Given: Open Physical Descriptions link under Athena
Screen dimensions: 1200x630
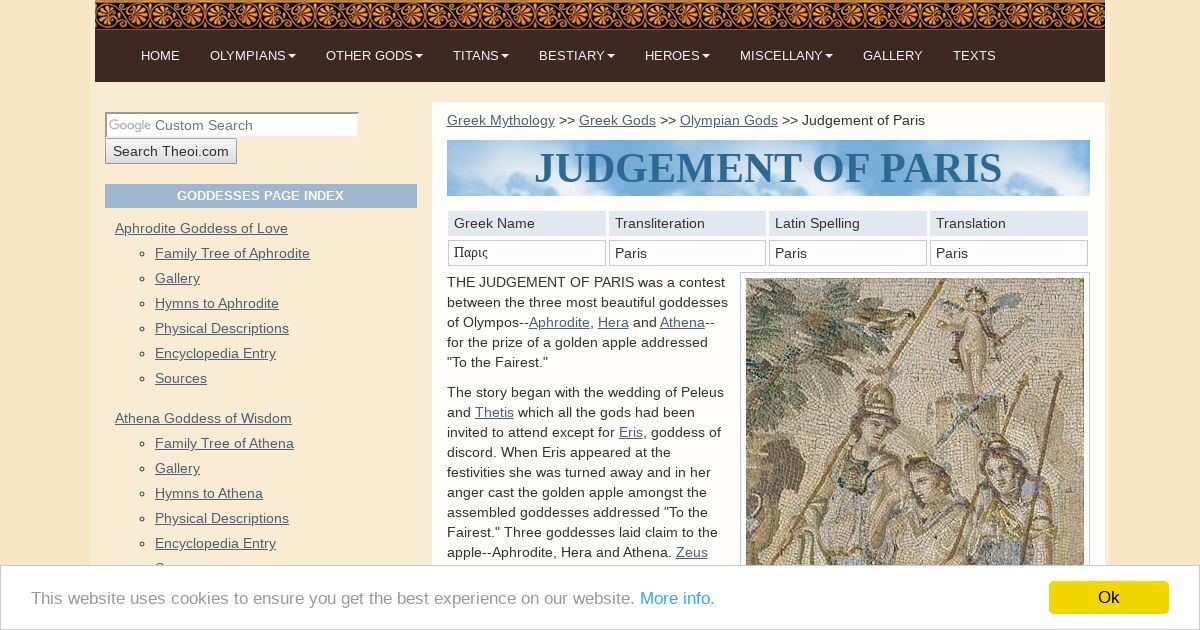Looking at the screenshot, I should tap(222, 518).
